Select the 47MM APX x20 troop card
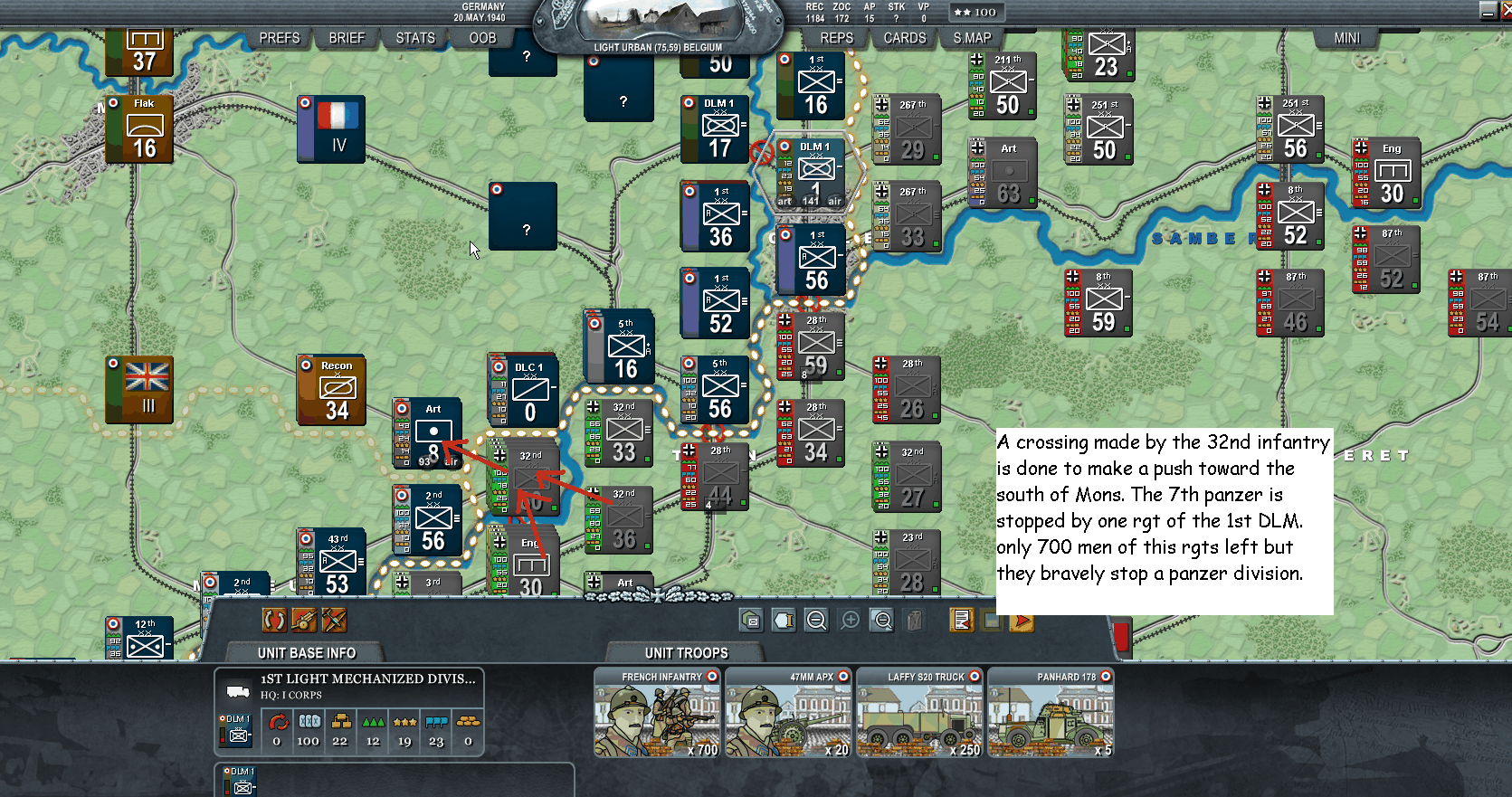Viewport: 1512px width, 797px height. coord(789,713)
